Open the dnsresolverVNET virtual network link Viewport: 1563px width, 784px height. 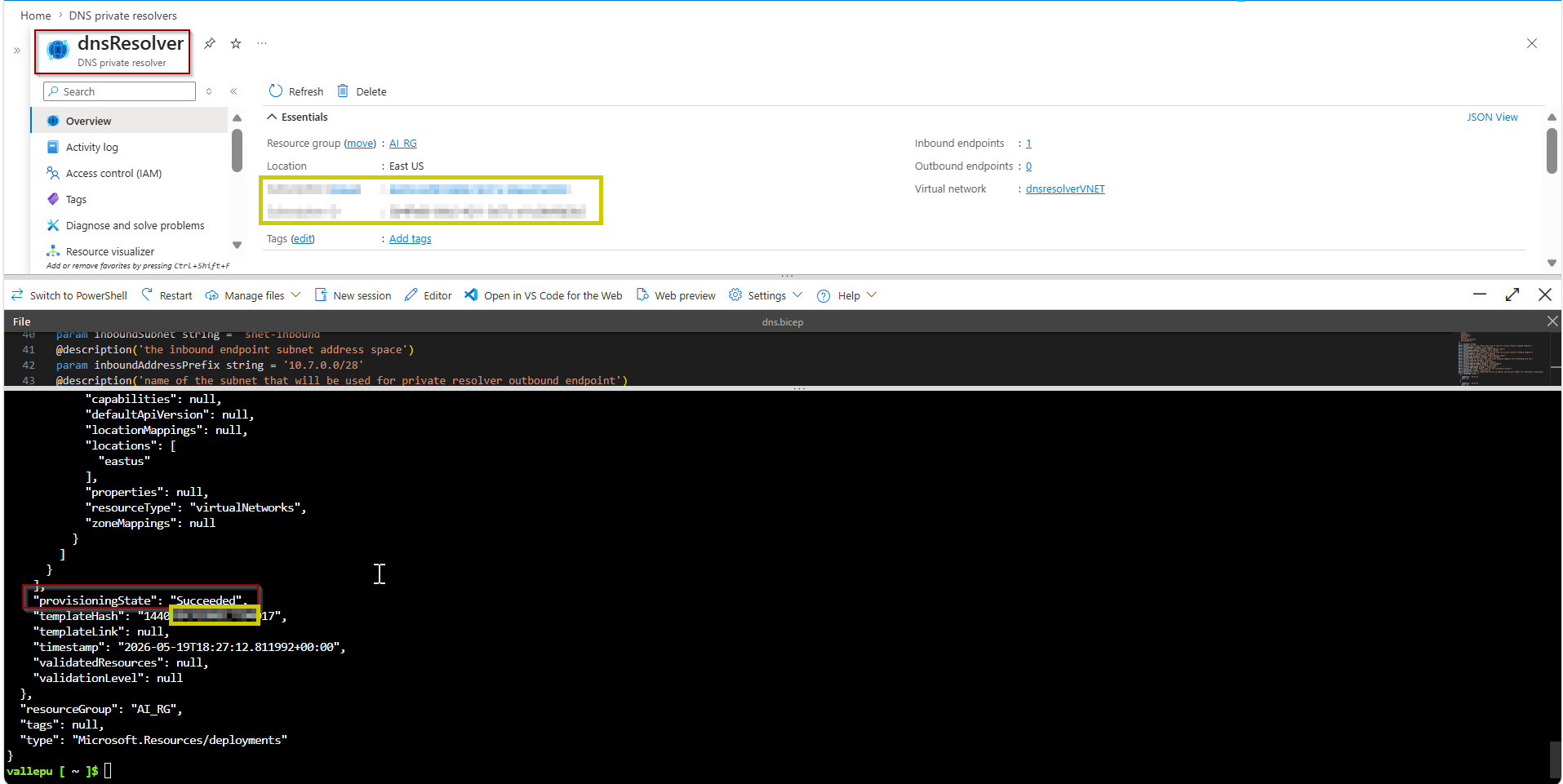[1065, 189]
